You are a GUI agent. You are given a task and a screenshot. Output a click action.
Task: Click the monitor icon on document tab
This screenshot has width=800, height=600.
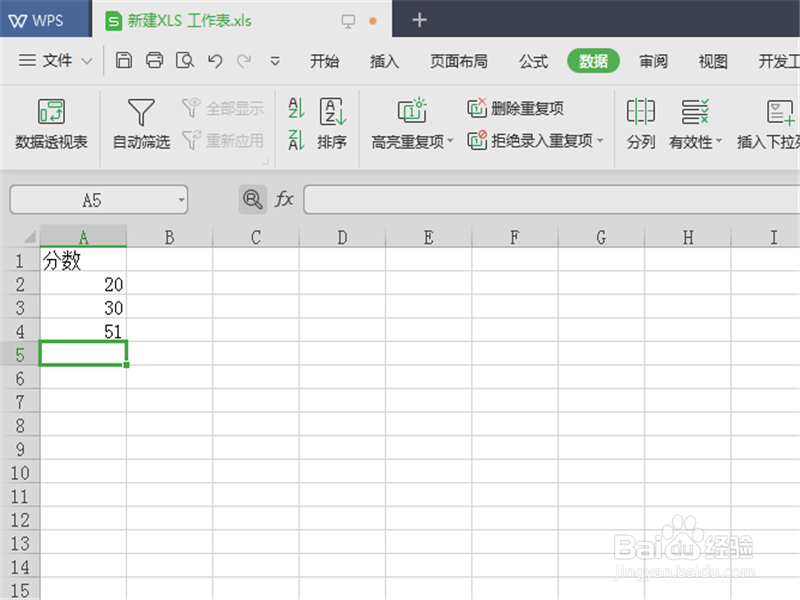pyautogui.click(x=348, y=21)
